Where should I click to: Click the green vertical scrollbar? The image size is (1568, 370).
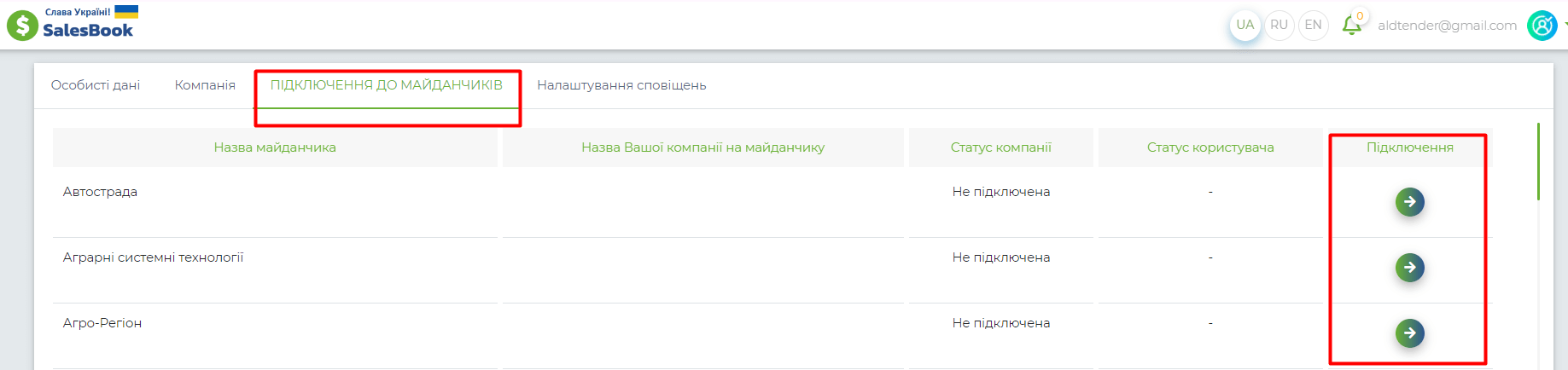tap(1538, 162)
